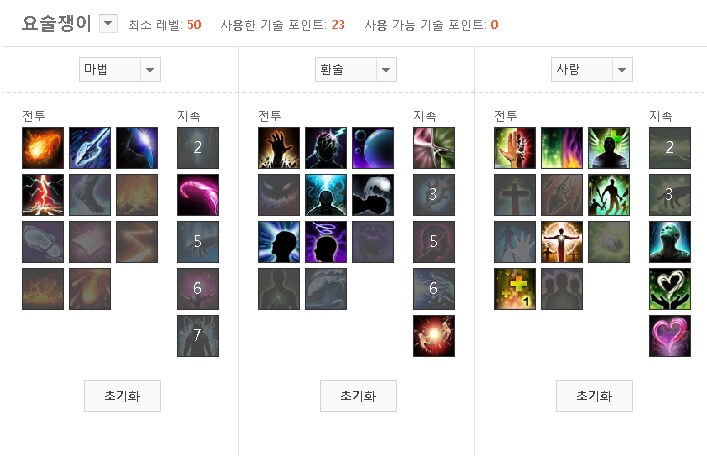Select locked passive slot 7 in 마법
Image resolution: width=707 pixels, height=456 pixels.
197,336
